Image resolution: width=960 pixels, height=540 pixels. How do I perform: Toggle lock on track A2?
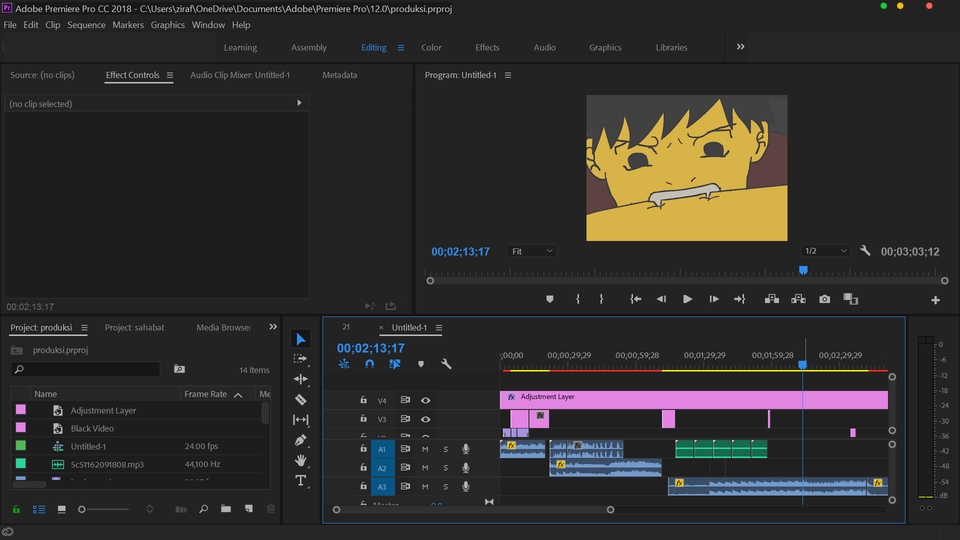pyautogui.click(x=363, y=467)
